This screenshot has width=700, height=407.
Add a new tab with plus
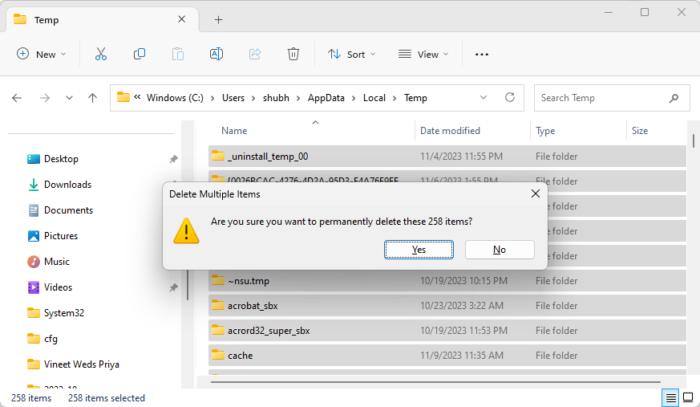click(218, 20)
